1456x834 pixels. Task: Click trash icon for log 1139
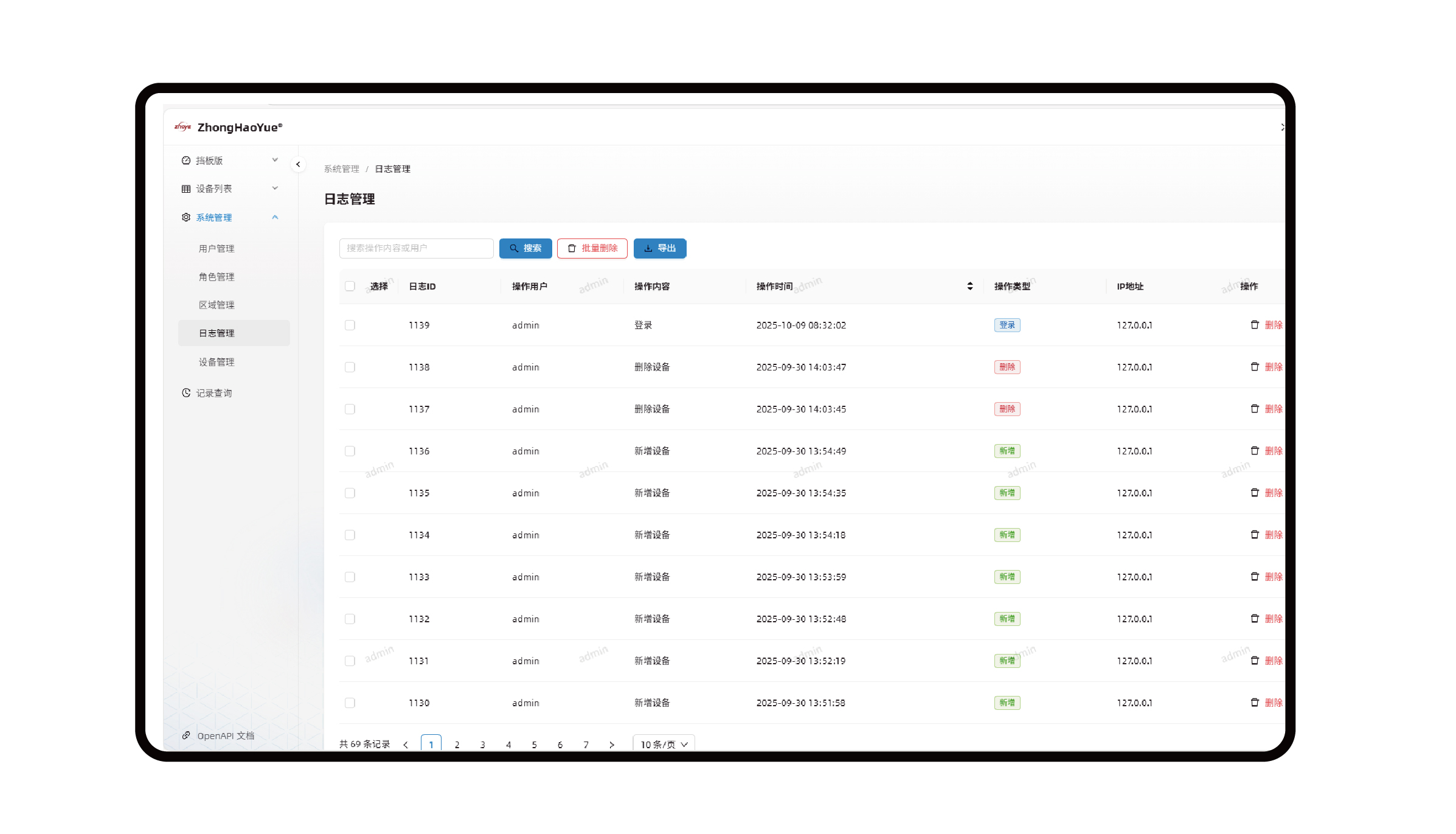[1254, 325]
